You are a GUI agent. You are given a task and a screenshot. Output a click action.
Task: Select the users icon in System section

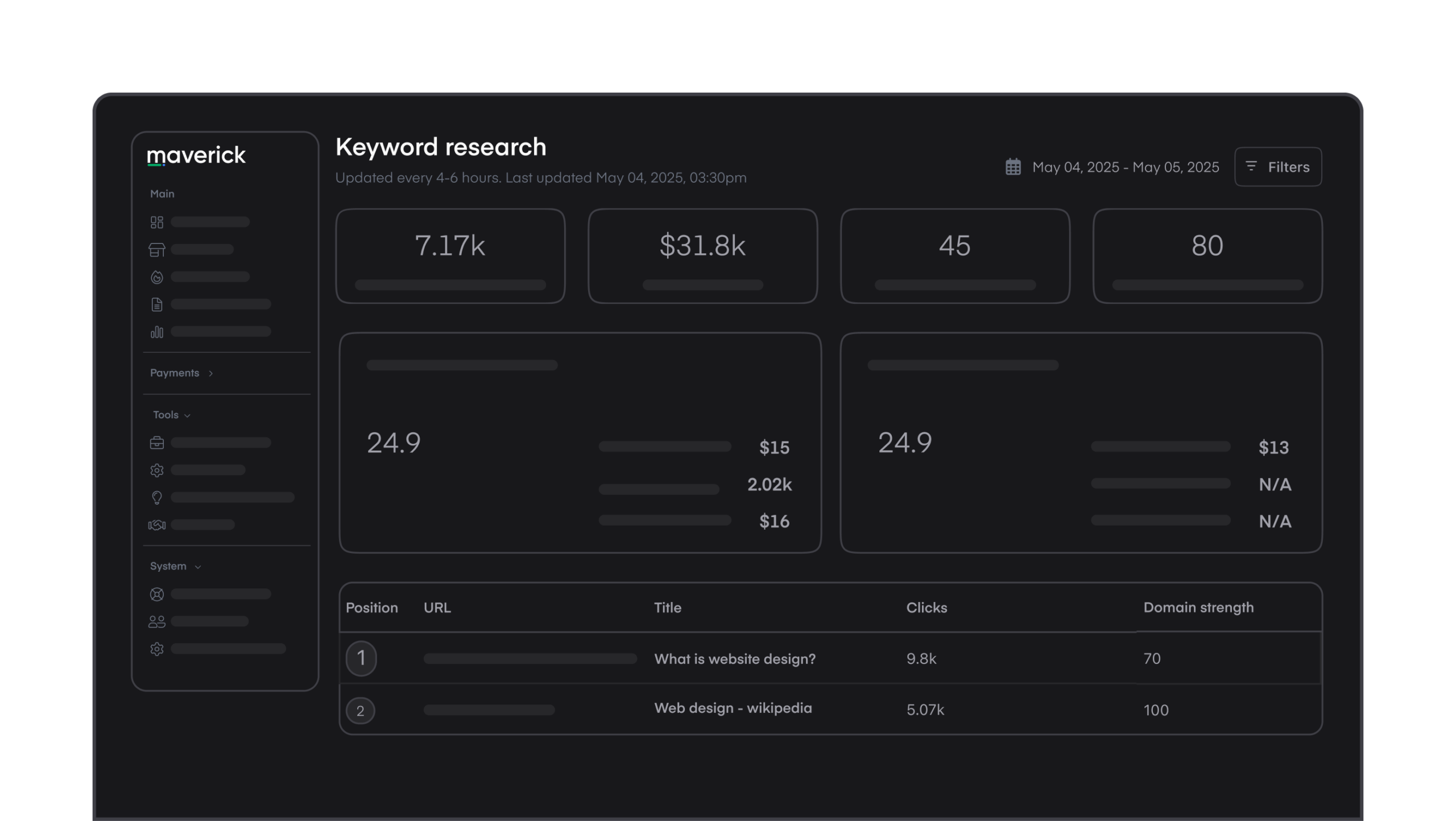158,621
